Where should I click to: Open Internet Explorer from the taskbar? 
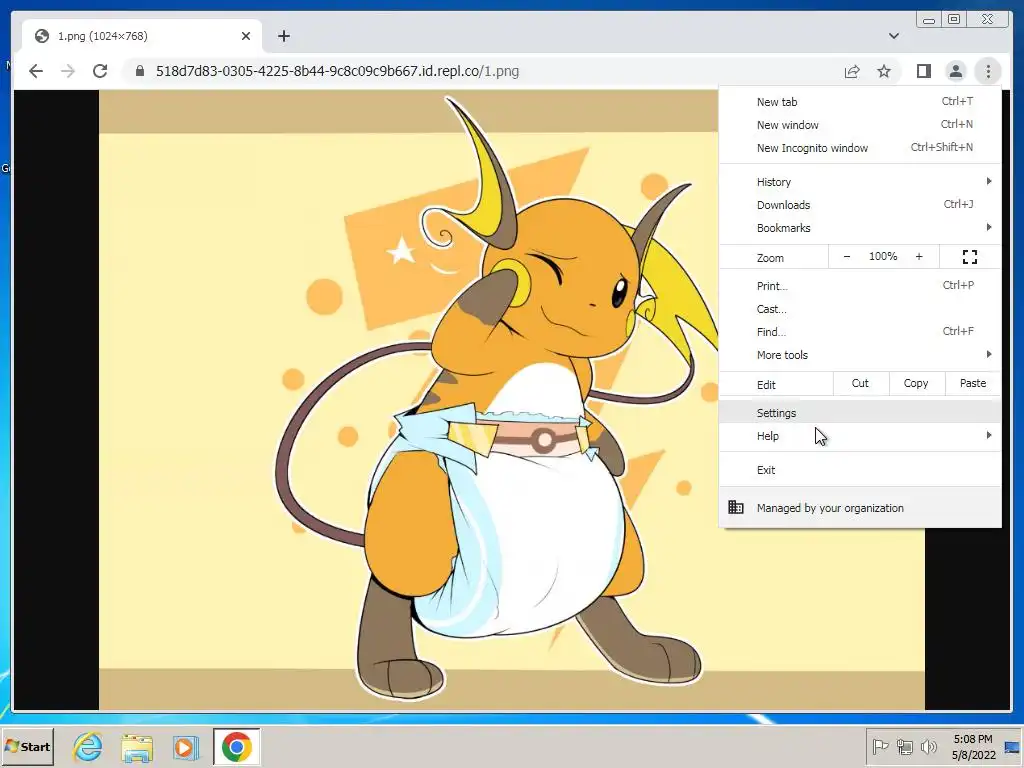tap(88, 746)
